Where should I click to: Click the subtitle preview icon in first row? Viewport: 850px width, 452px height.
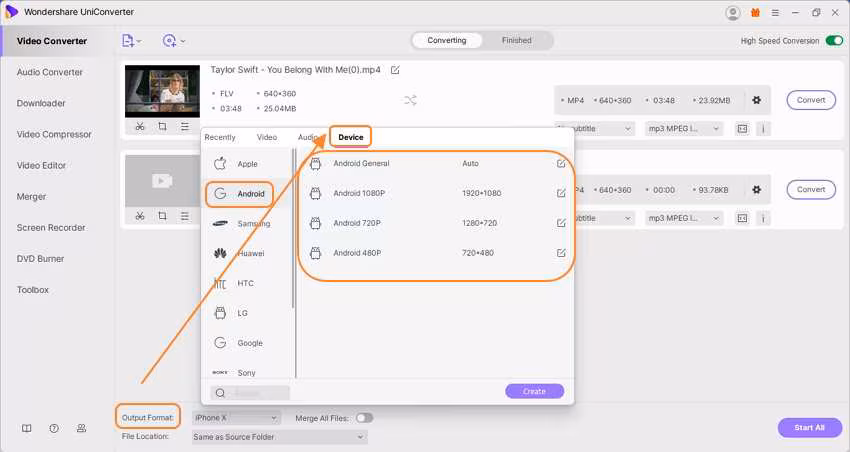click(x=742, y=128)
